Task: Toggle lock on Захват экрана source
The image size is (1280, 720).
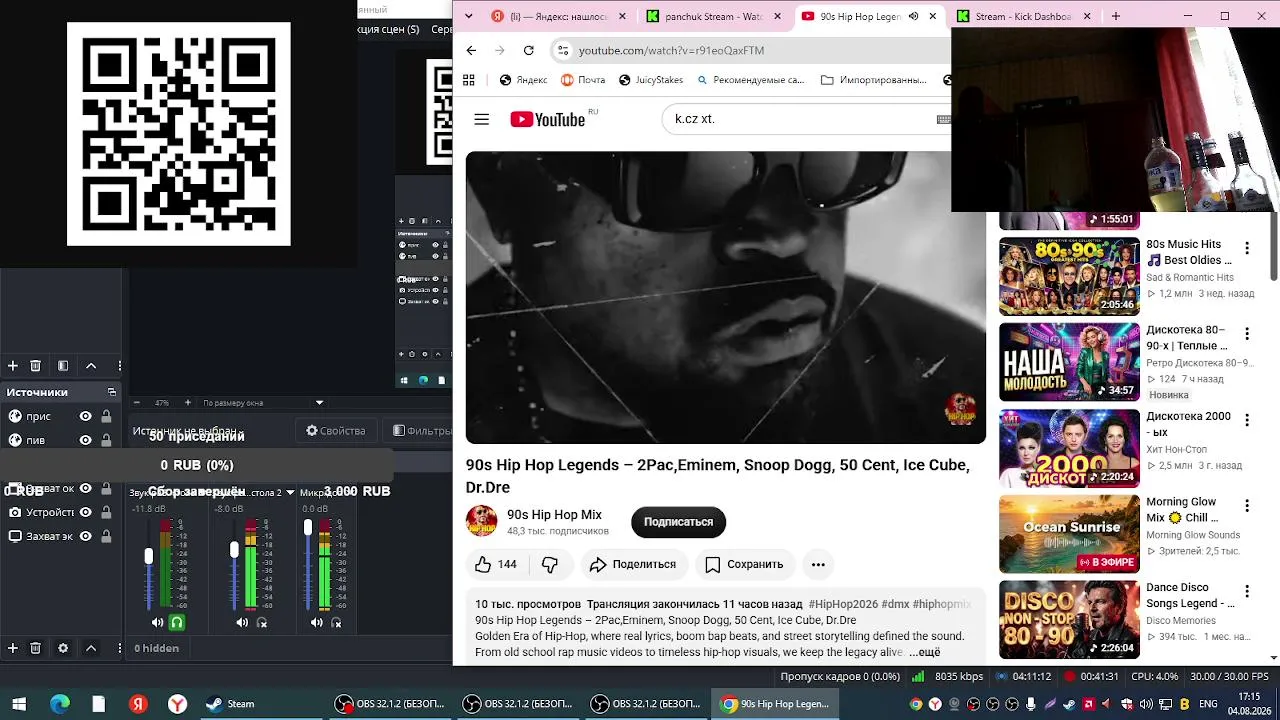Action: tap(106, 536)
